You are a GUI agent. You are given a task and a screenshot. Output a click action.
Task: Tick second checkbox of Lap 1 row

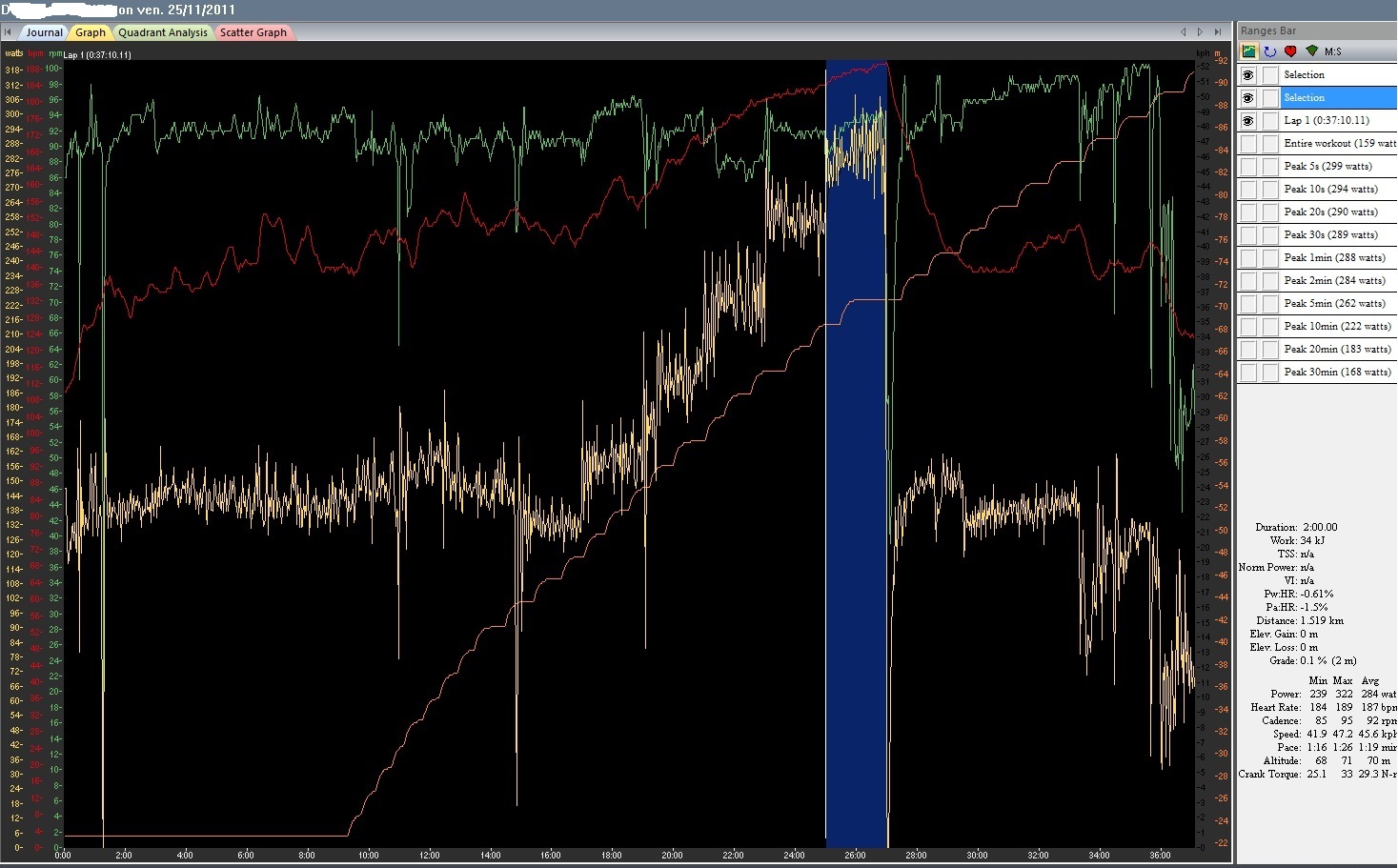coord(1270,121)
